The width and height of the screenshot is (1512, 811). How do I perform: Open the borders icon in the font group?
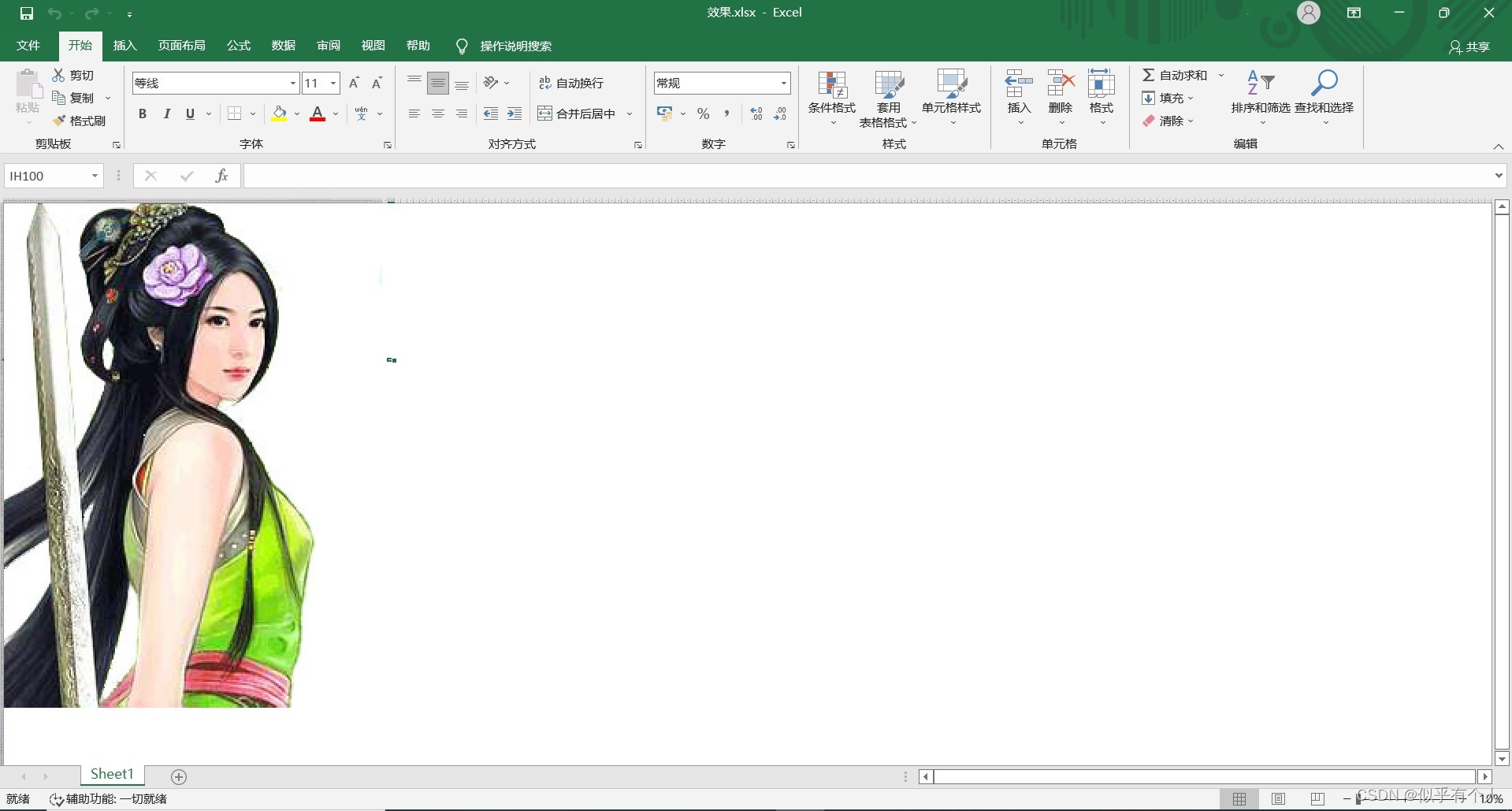(235, 113)
